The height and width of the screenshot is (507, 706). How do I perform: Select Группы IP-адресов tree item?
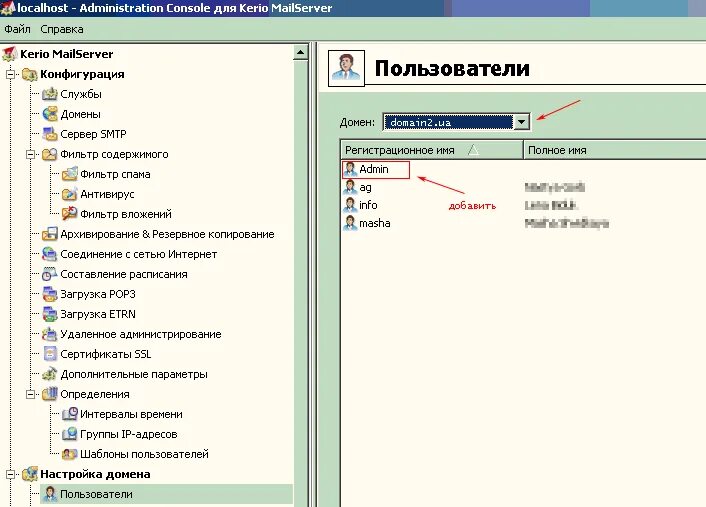coord(129,435)
